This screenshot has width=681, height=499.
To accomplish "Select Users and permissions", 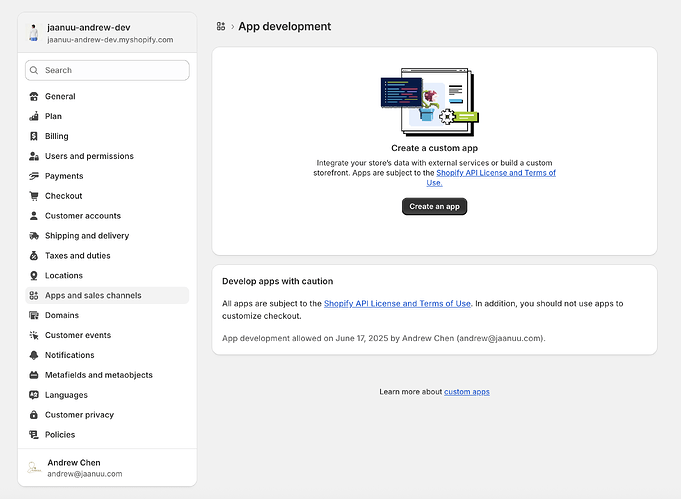I will click(x=107, y=156).
